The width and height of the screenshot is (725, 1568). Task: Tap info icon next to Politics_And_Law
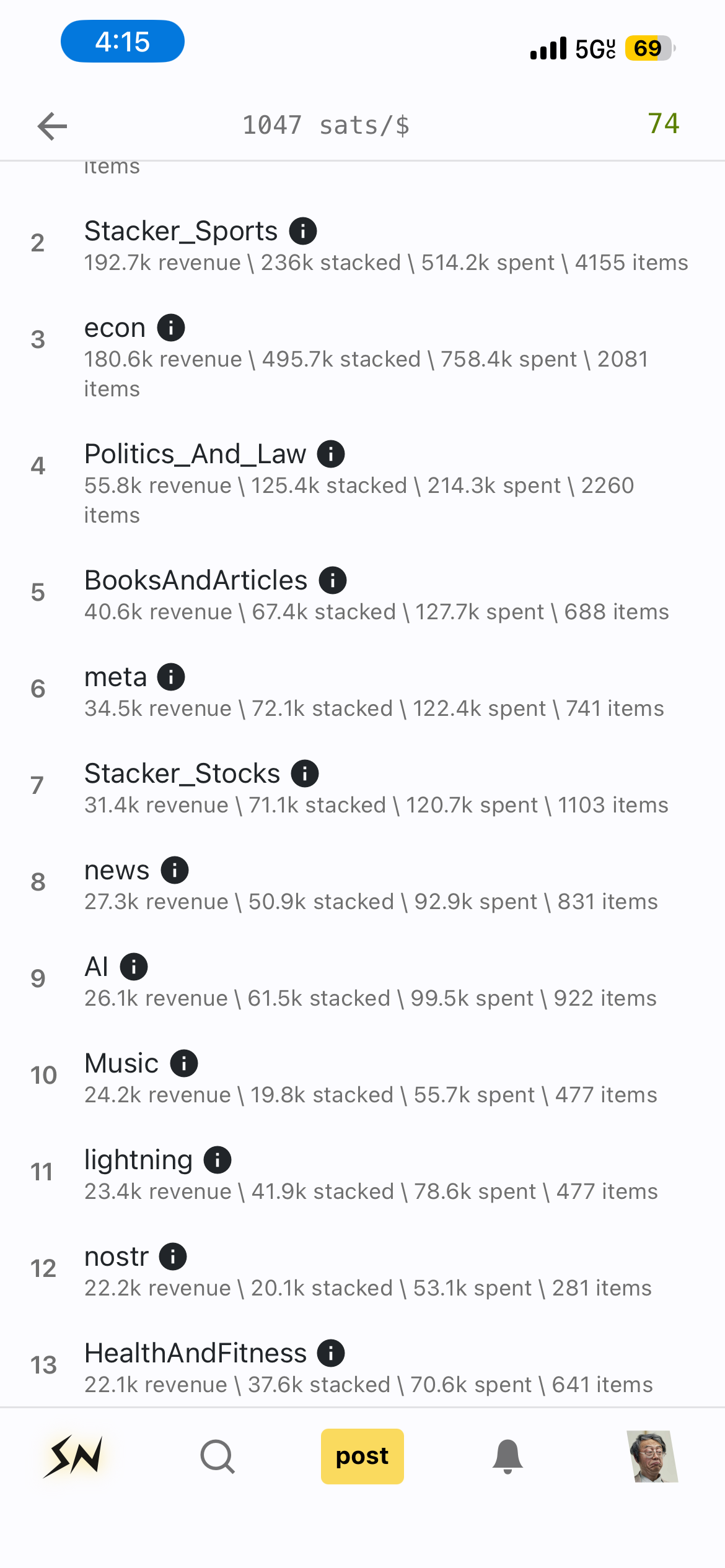pos(331,454)
